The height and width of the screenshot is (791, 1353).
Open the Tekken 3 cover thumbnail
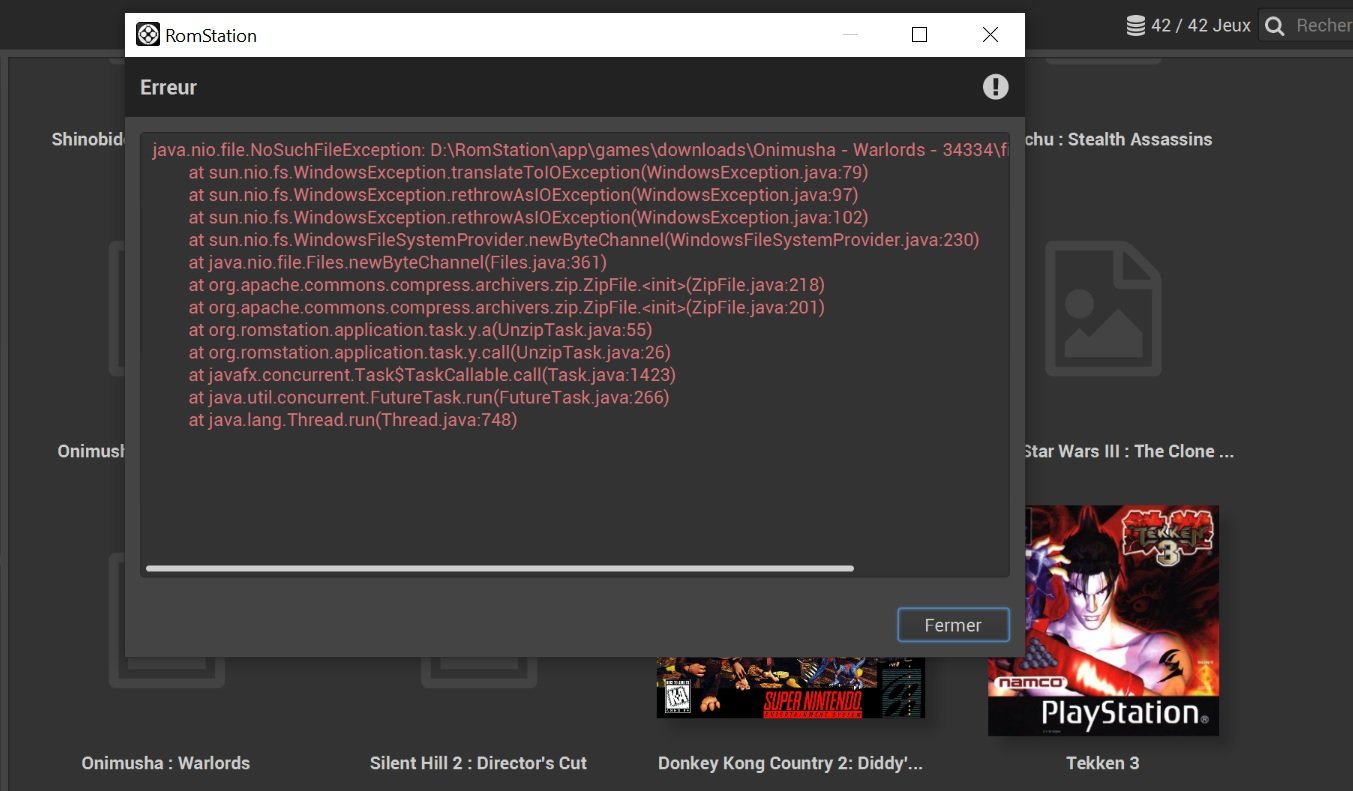1103,620
